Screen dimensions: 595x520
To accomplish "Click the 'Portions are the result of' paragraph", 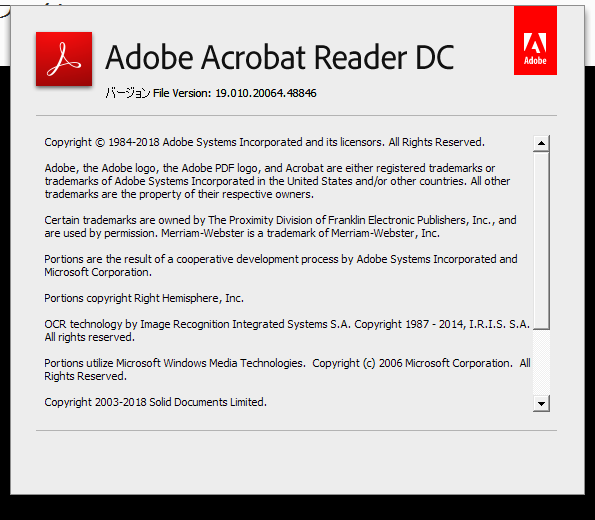I will (x=281, y=266).
